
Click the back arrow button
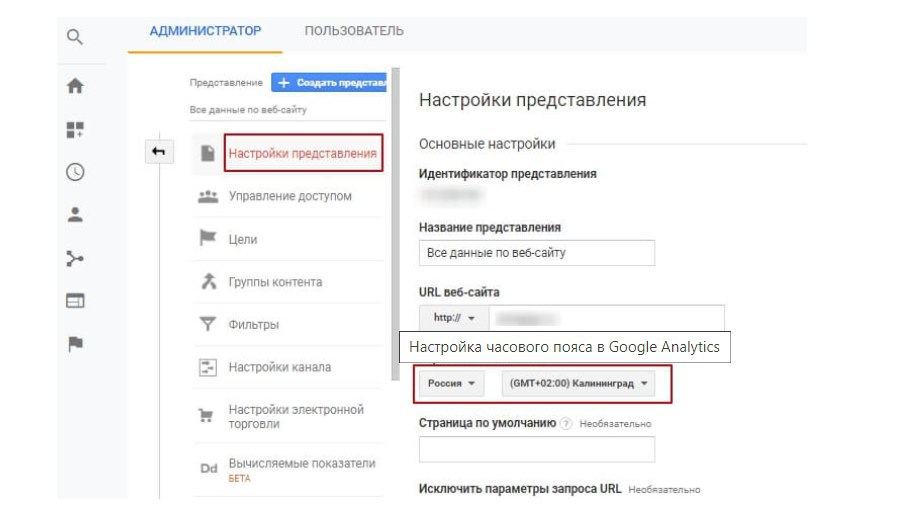pos(159,151)
